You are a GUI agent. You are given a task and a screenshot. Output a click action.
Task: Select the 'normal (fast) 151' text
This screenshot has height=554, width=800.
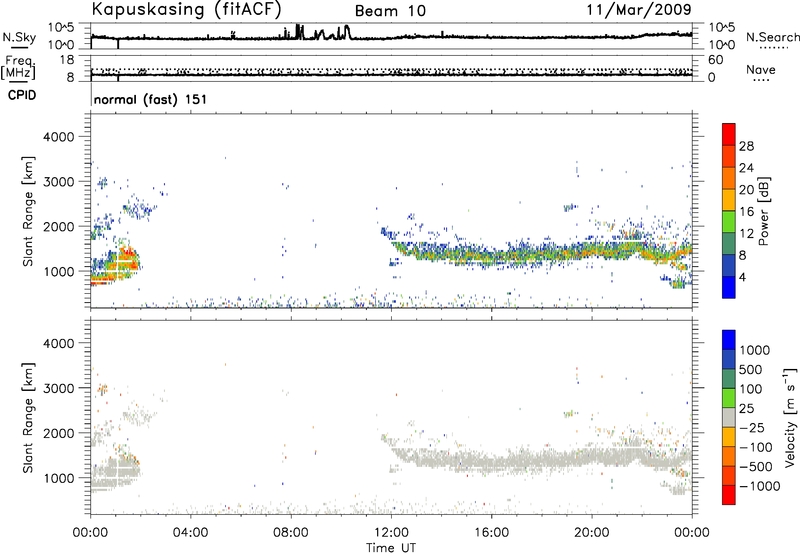(x=151, y=99)
